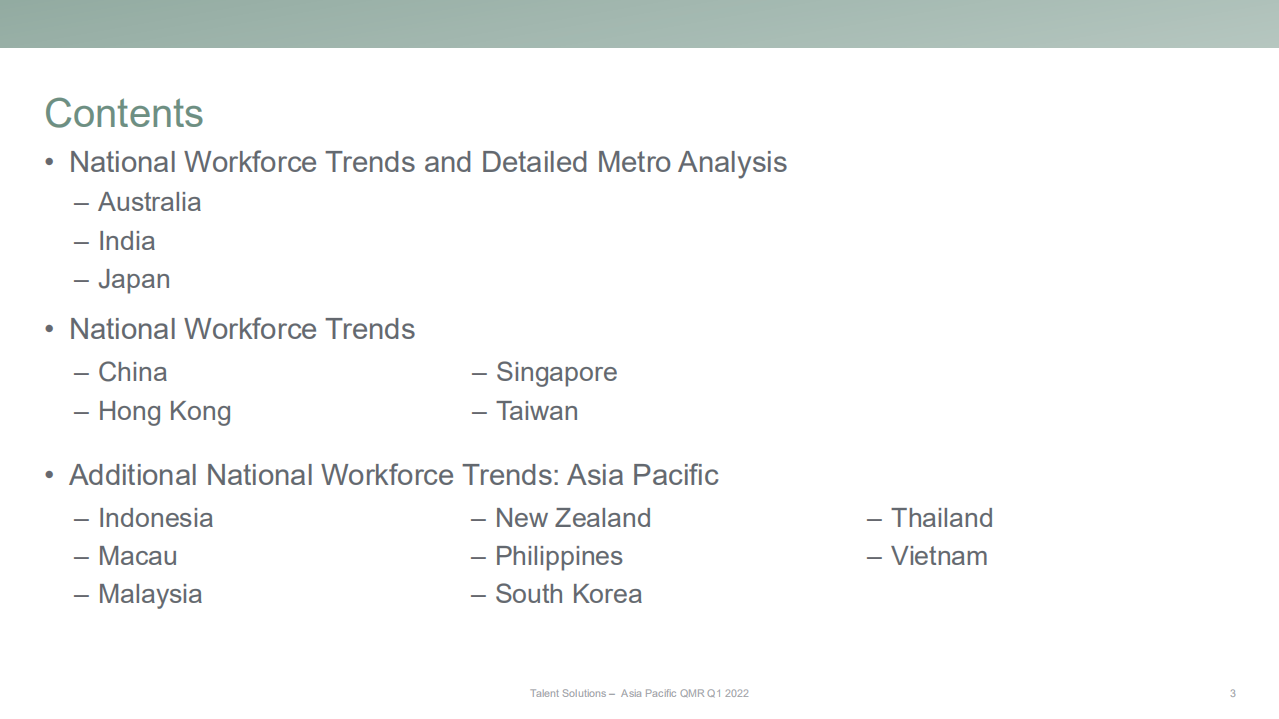The width and height of the screenshot is (1279, 719).
Task: Open the Philippines contents entry
Action: click(x=558, y=556)
